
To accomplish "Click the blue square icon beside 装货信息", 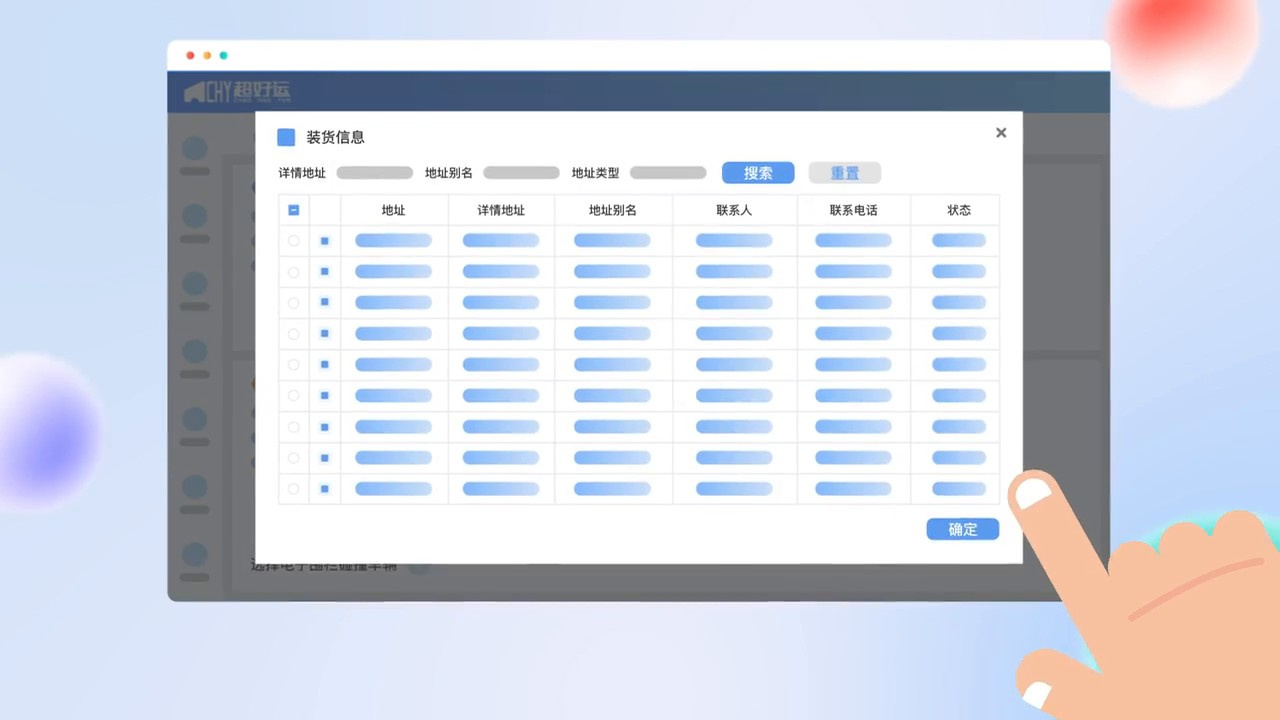I will pos(286,137).
